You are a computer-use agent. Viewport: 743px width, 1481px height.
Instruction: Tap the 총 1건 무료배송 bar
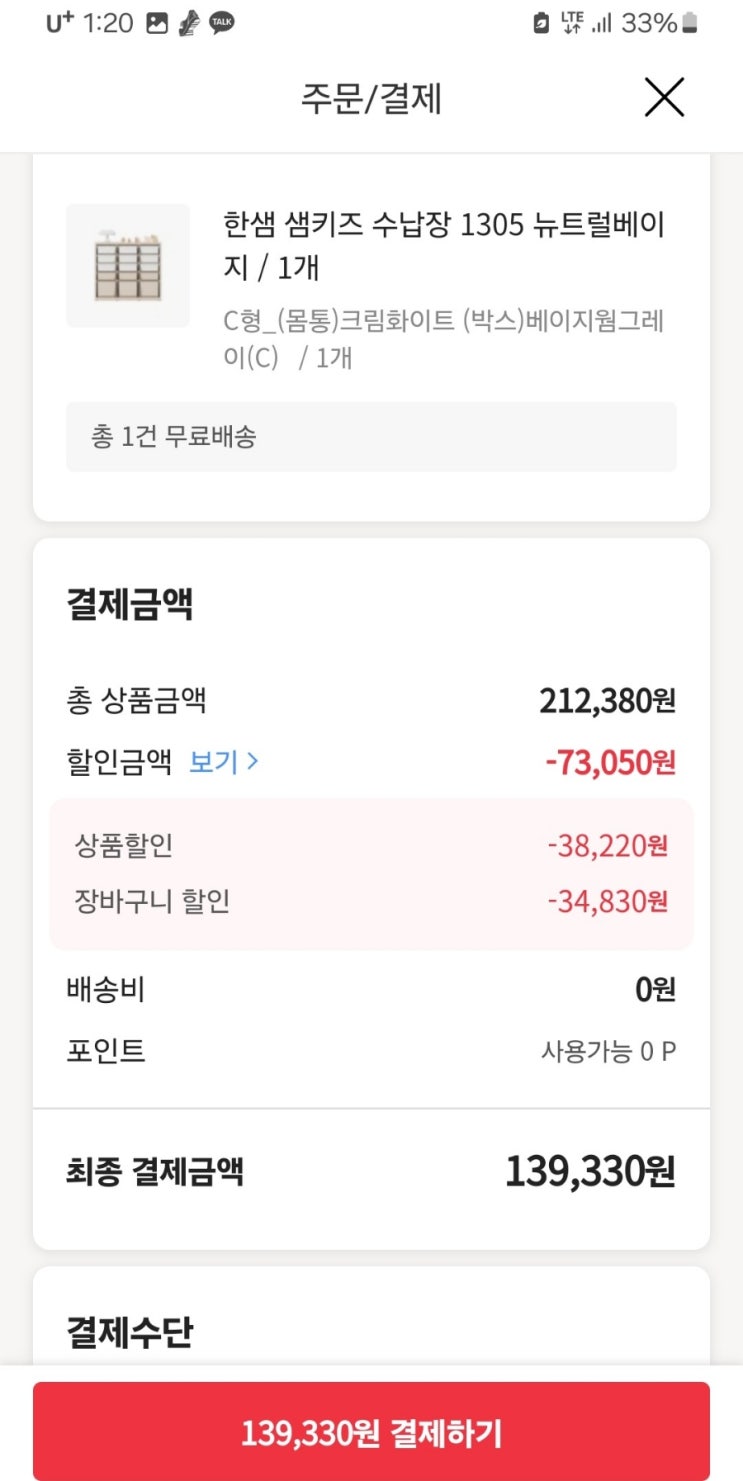pos(371,437)
